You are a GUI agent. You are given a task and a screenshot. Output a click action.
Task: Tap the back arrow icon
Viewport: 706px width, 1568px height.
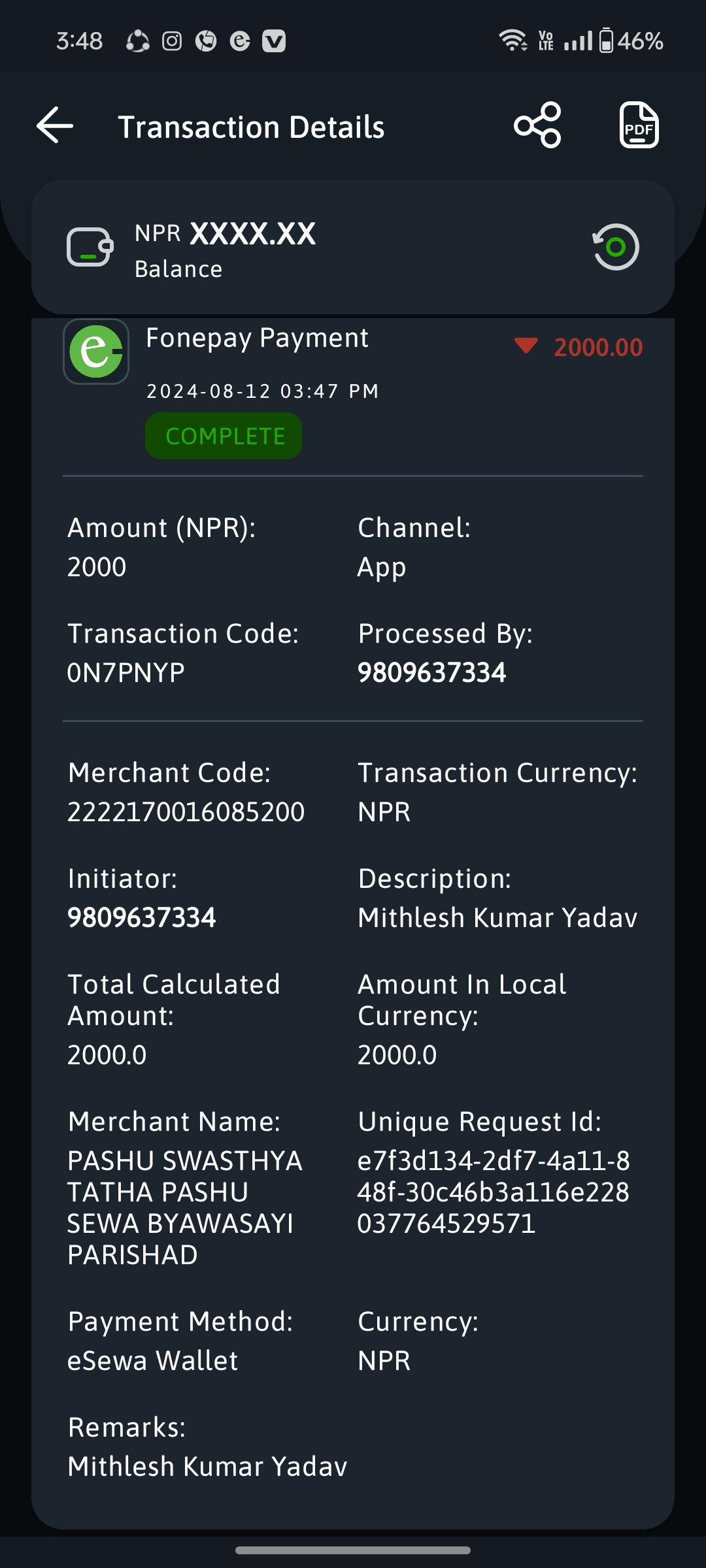pyautogui.click(x=55, y=125)
